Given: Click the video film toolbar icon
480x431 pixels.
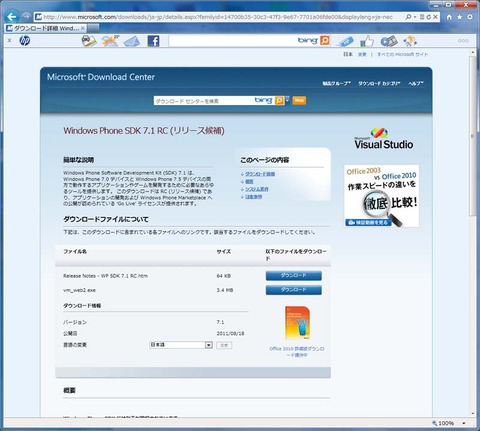Looking at the screenshot, I should [389, 41].
